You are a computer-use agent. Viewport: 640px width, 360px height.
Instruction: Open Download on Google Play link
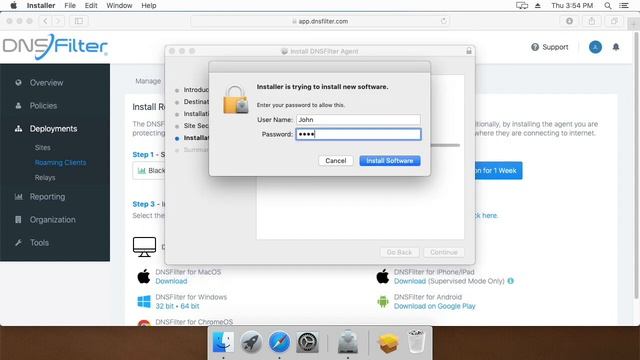(x=435, y=306)
